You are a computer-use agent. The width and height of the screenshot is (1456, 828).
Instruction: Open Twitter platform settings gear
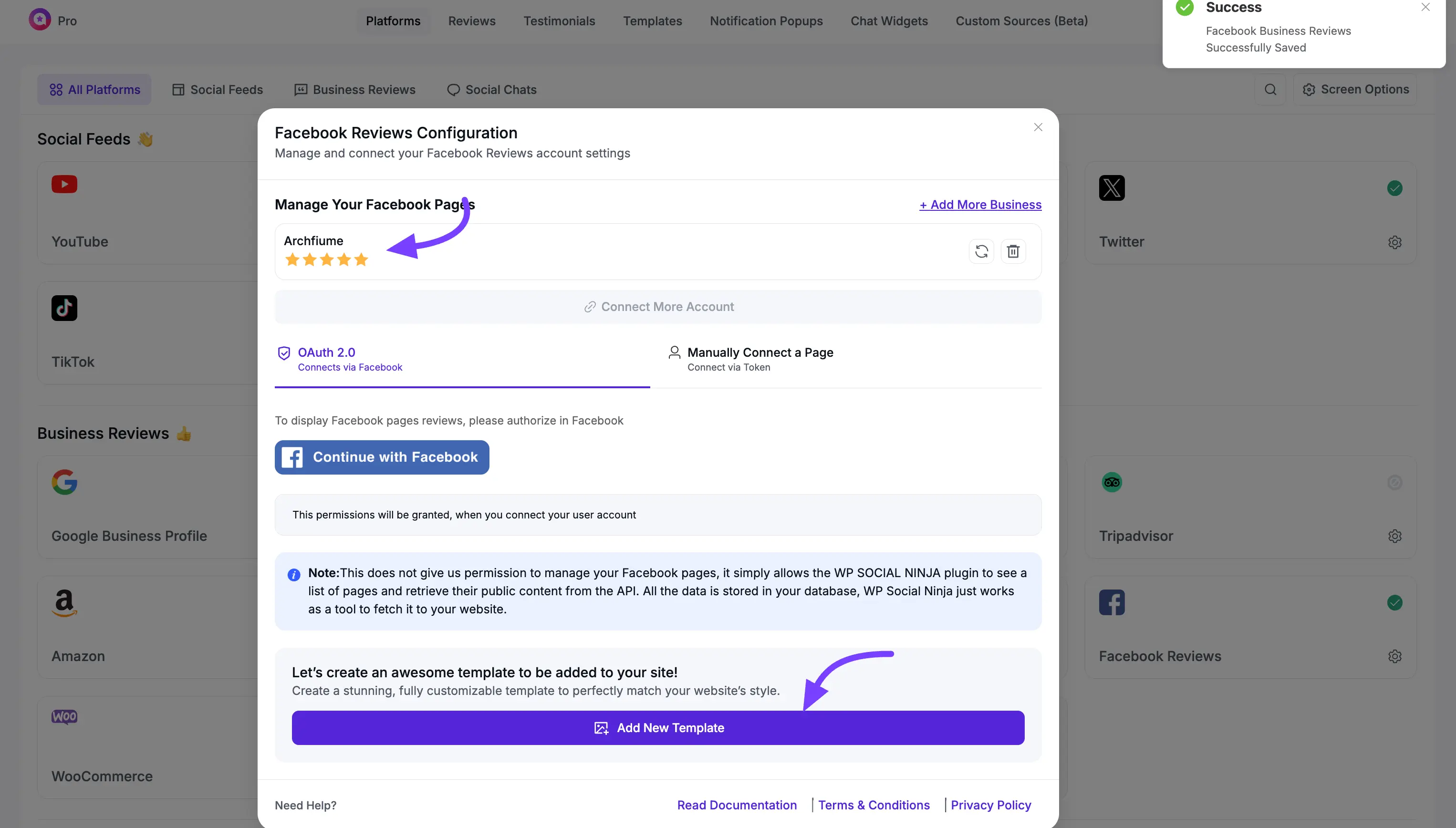coord(1394,242)
